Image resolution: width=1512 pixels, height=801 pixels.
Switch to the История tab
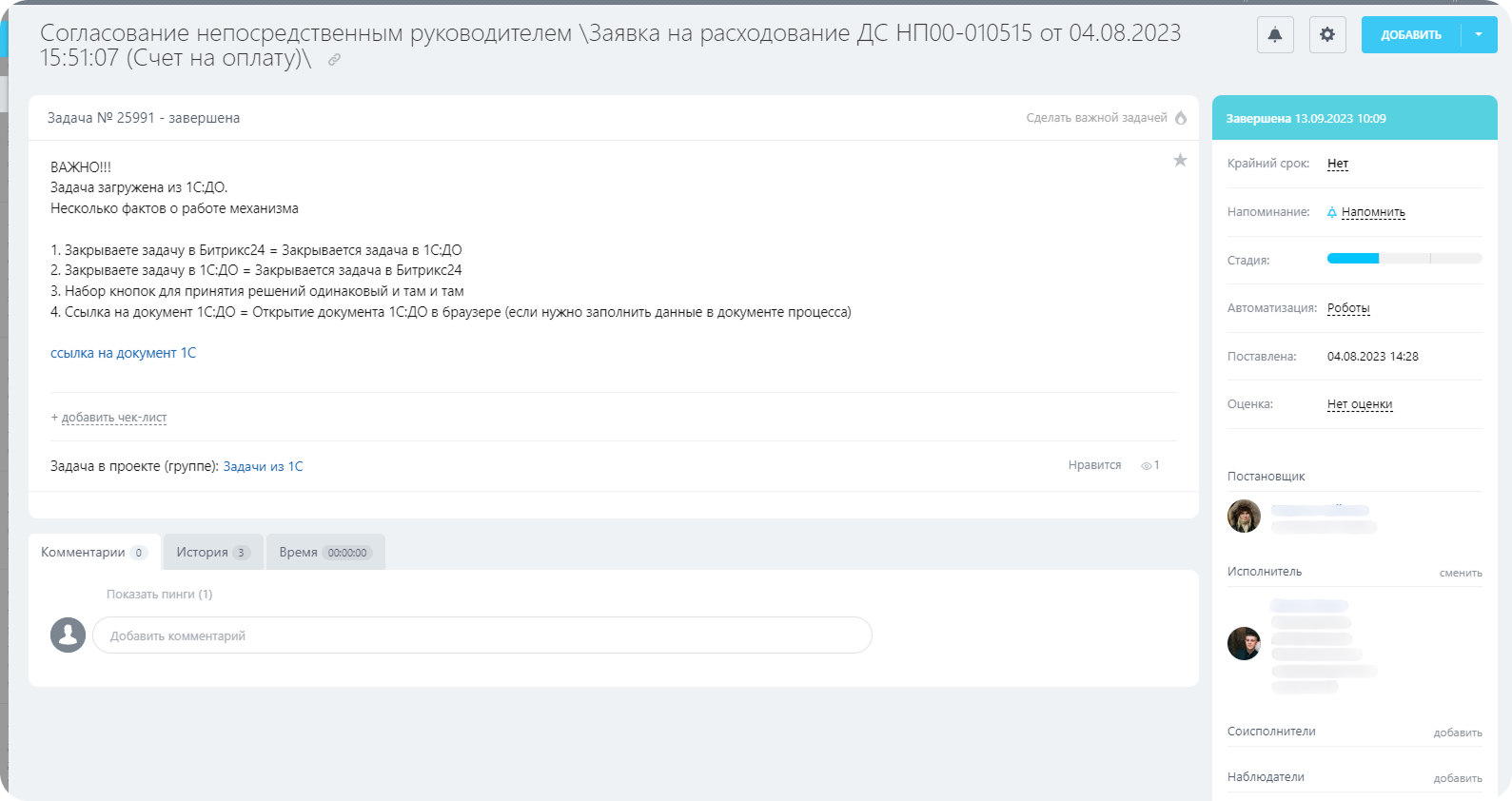point(212,552)
